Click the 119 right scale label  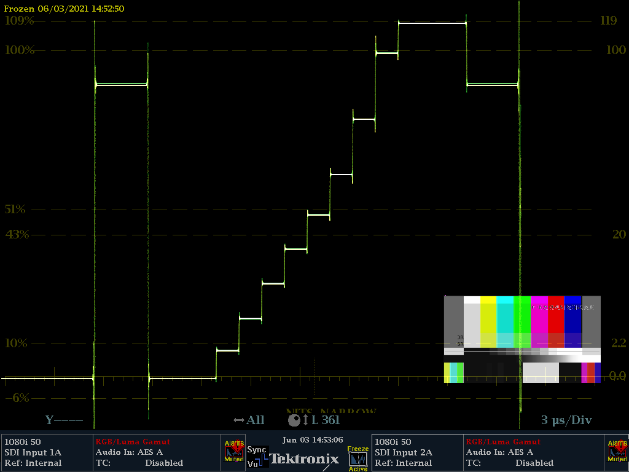point(609,20)
